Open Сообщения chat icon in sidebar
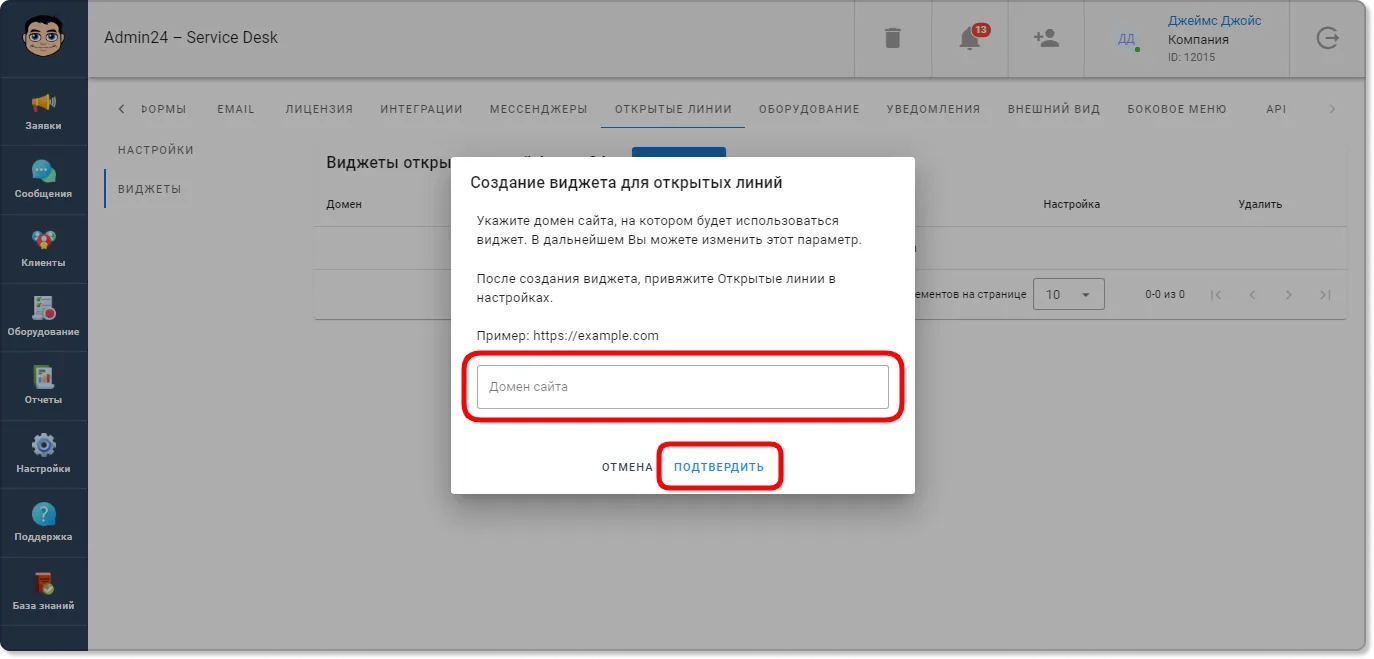1374x659 pixels. (x=43, y=171)
